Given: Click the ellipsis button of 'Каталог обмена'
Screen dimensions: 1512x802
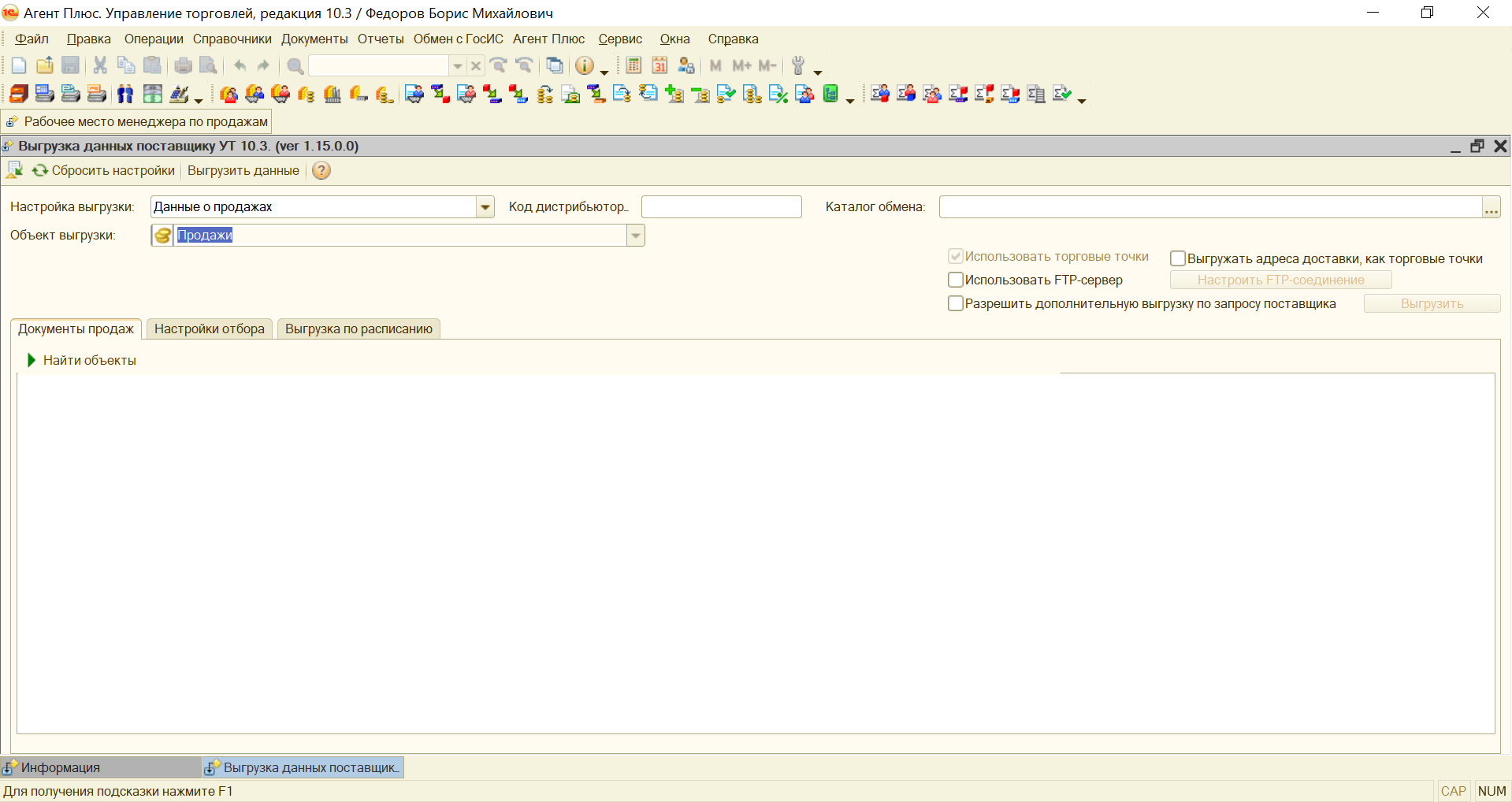Looking at the screenshot, I should 1491,208.
